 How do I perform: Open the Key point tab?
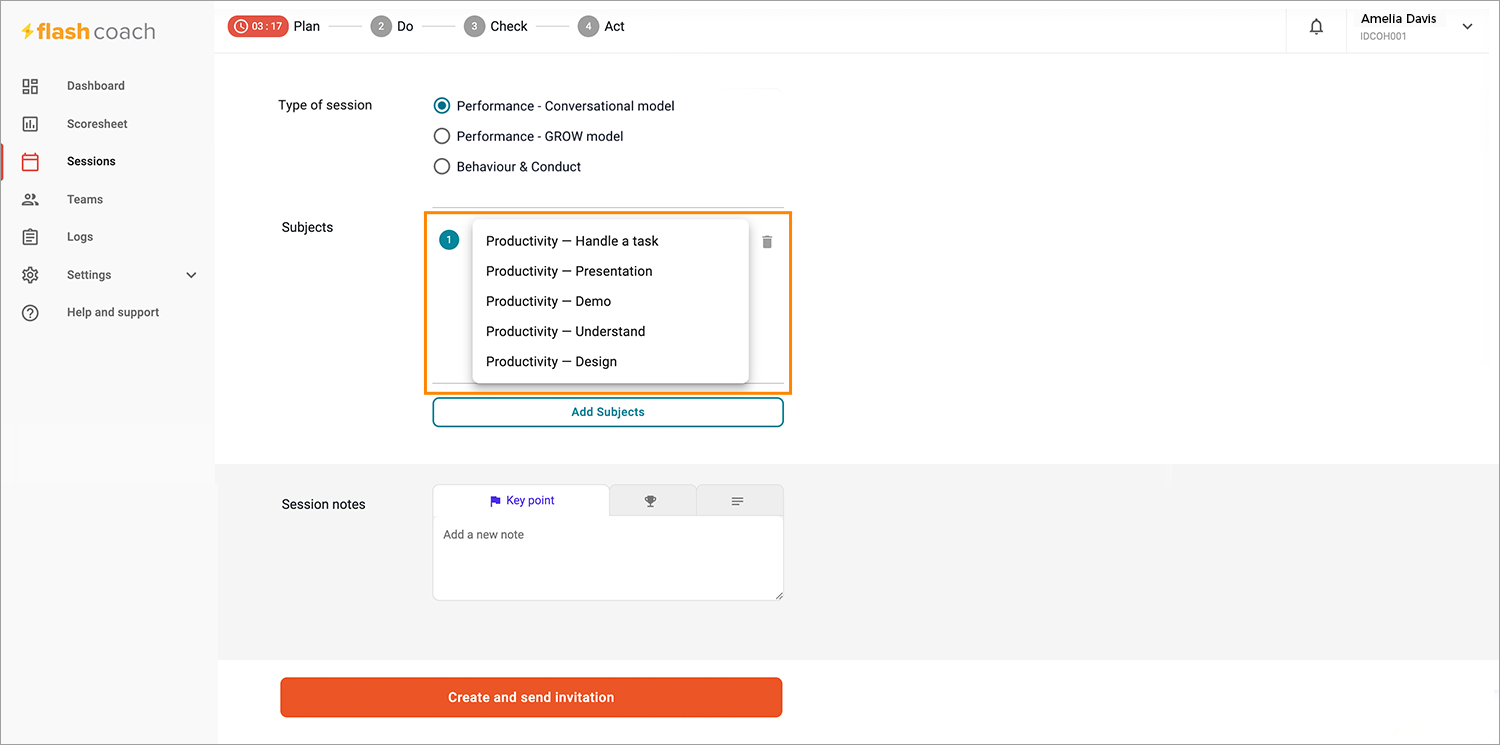tap(521, 501)
